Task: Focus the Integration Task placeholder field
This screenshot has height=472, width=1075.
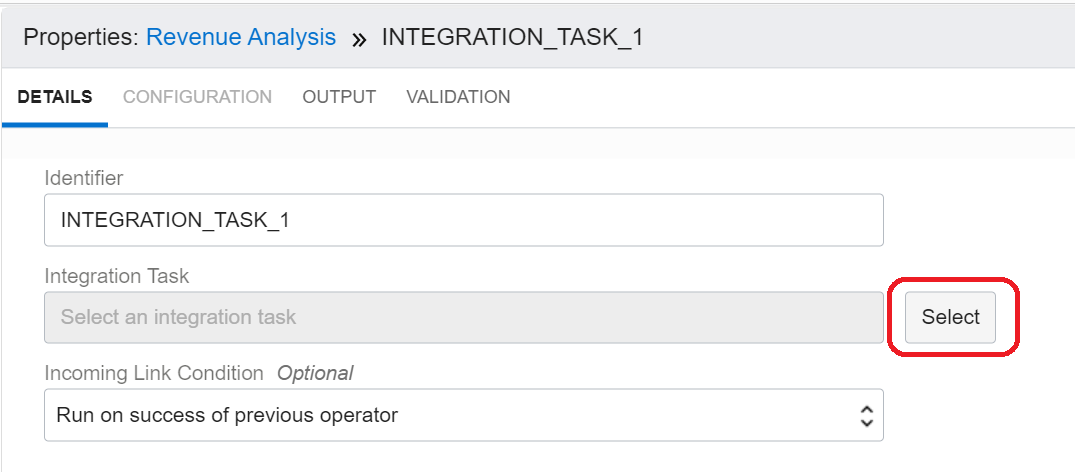Action: (x=463, y=318)
